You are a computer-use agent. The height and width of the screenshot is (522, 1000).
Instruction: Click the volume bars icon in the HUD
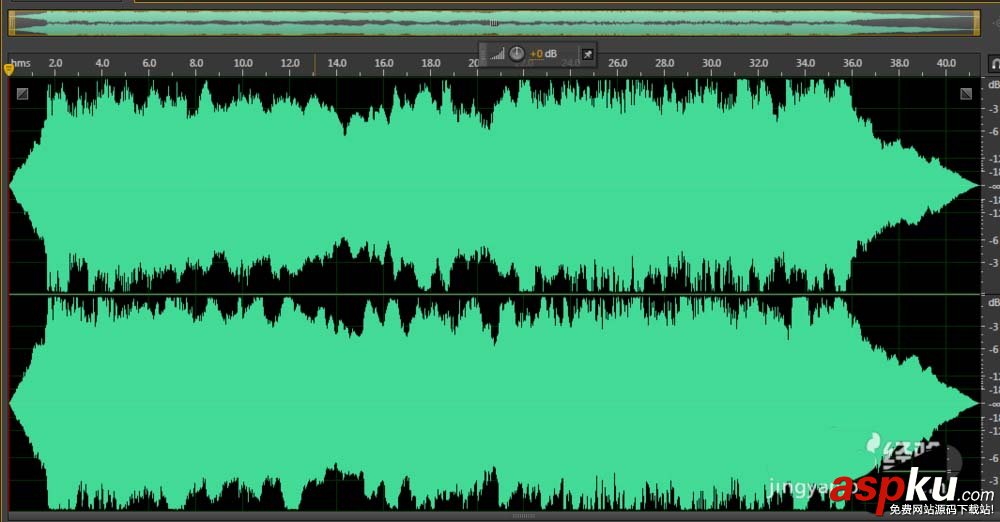pyautogui.click(x=497, y=54)
